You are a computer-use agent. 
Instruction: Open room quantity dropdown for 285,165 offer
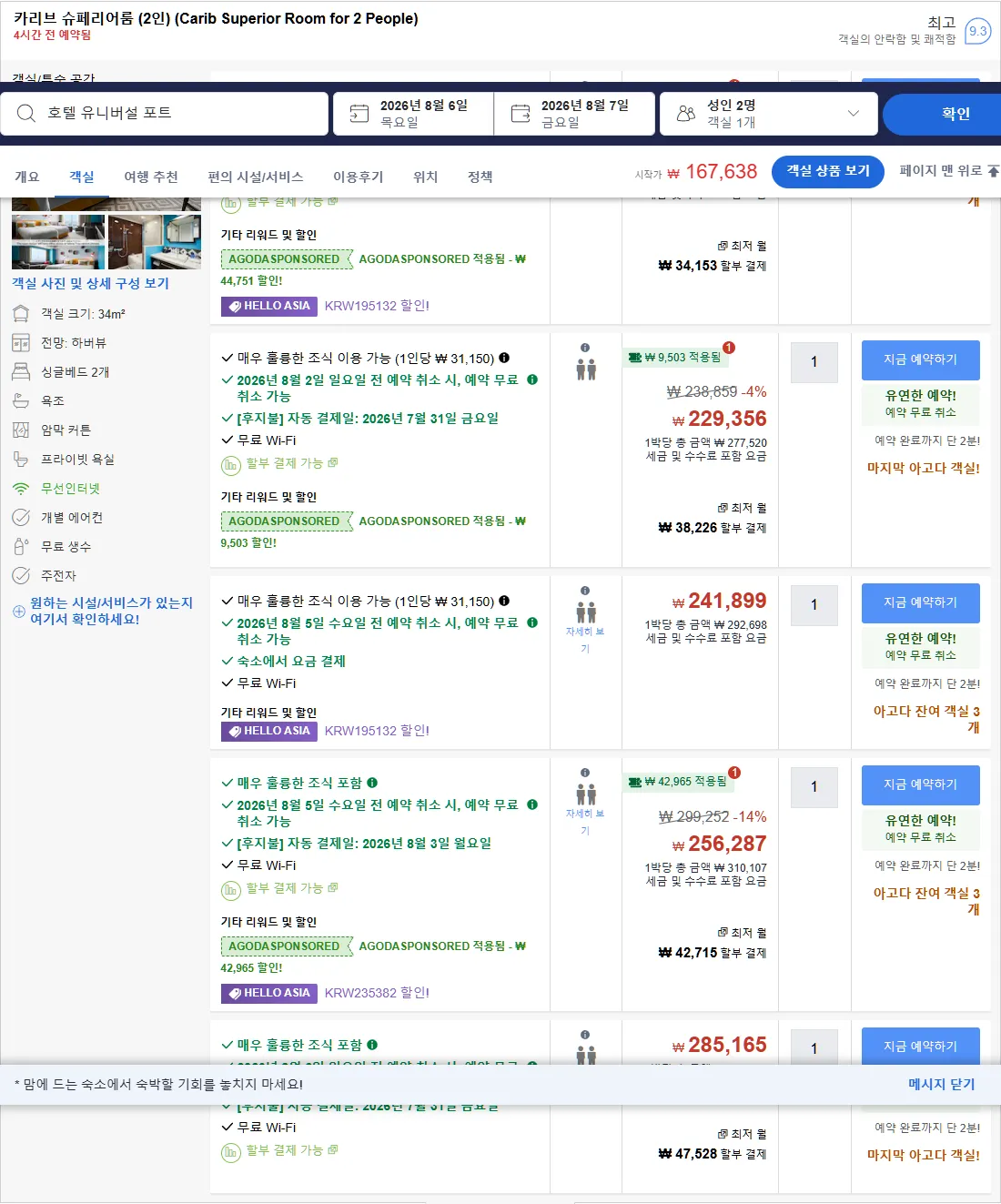click(814, 1048)
